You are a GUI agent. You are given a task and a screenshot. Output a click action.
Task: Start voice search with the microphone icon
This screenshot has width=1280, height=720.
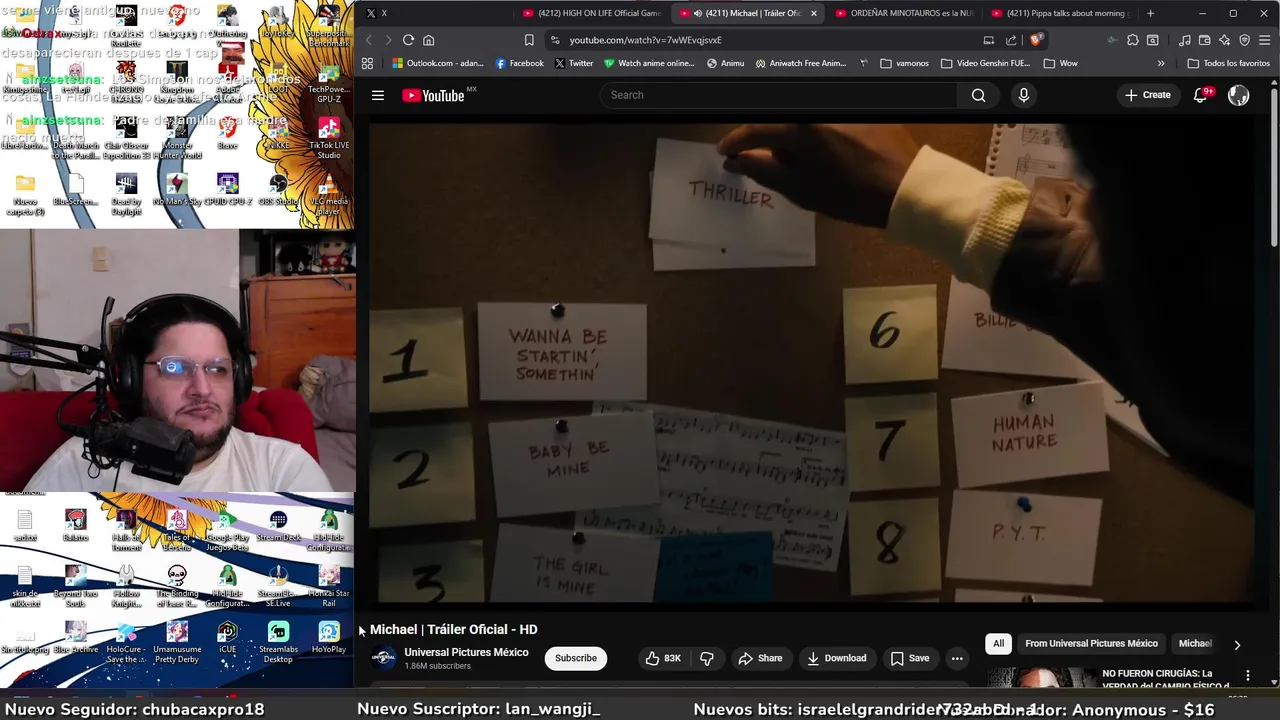point(1023,95)
